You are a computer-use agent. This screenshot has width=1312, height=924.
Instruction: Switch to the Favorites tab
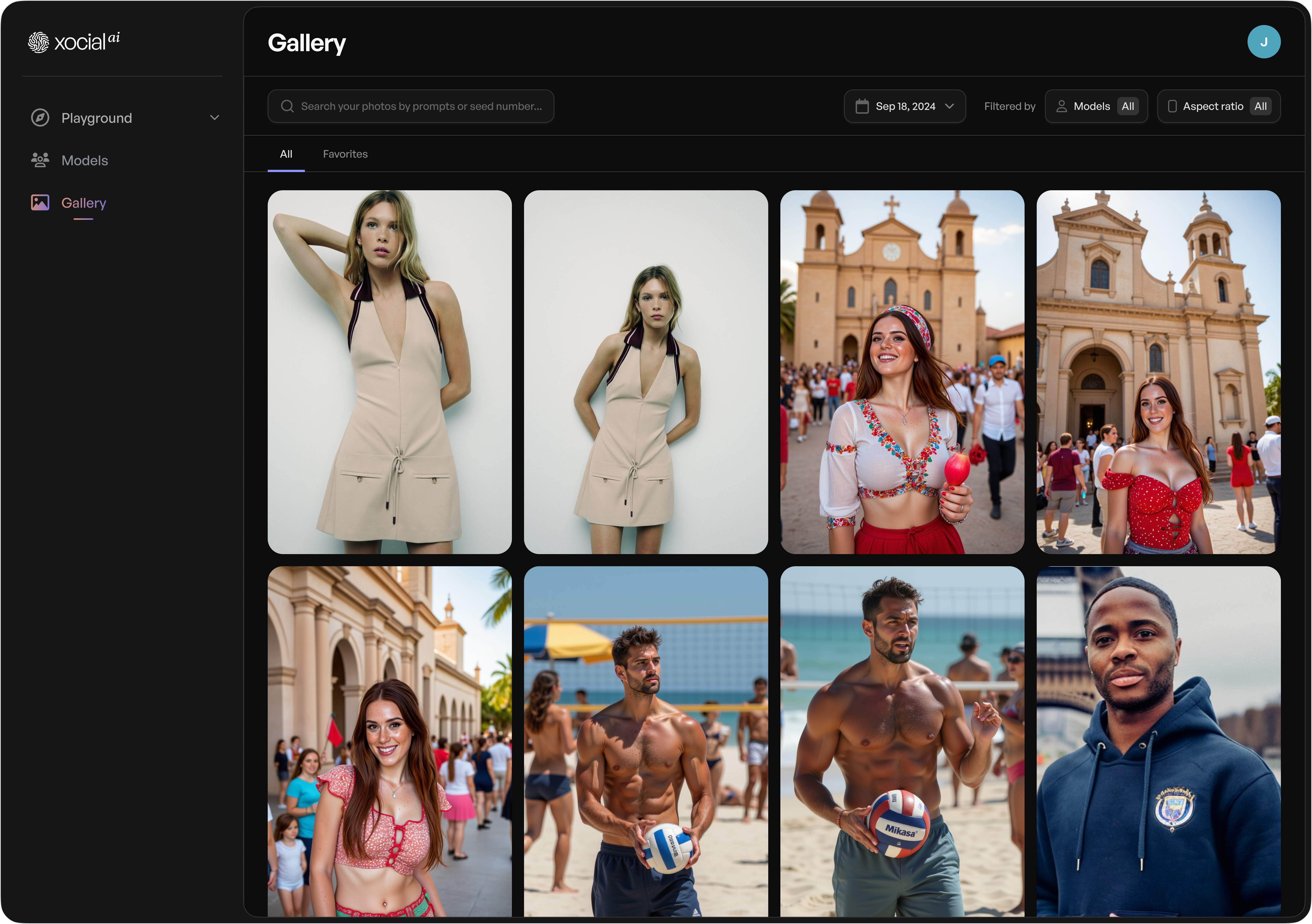click(x=345, y=154)
